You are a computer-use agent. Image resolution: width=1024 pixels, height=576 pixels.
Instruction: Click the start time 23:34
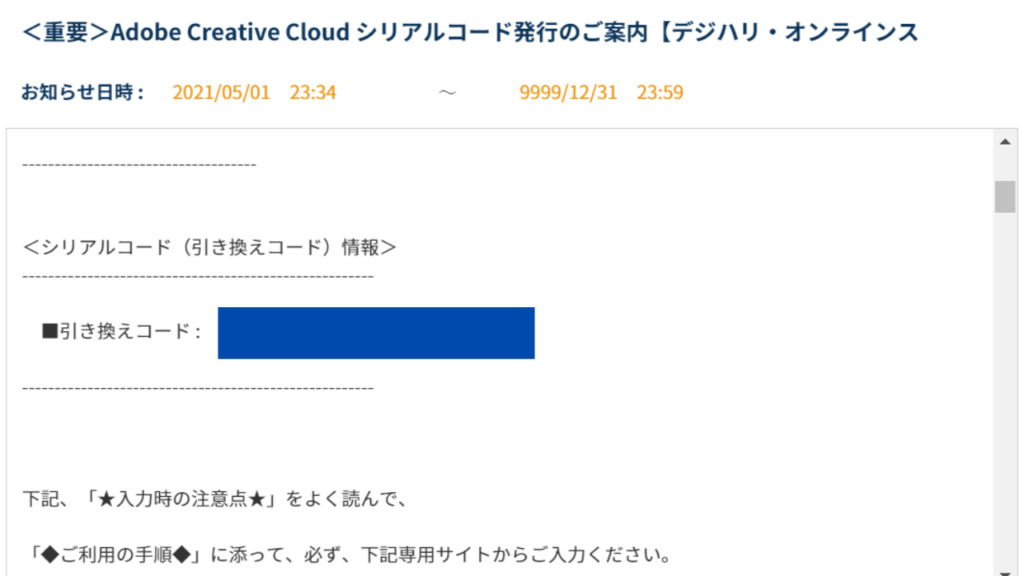(313, 92)
